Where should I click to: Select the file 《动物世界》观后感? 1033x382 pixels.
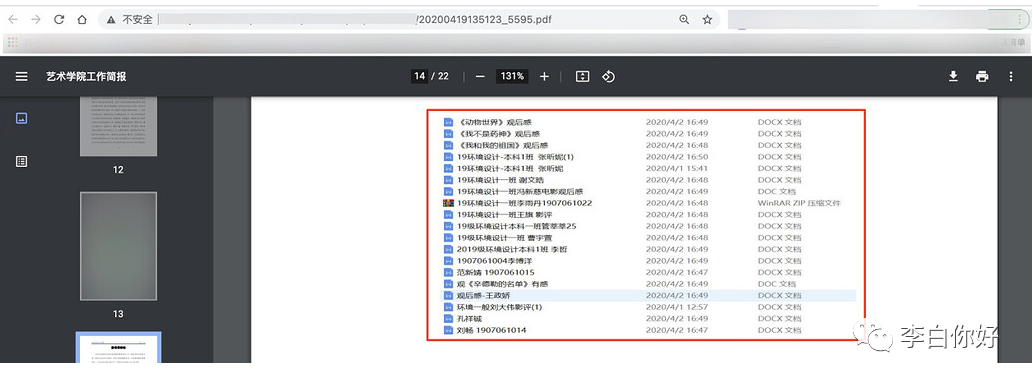pos(494,122)
